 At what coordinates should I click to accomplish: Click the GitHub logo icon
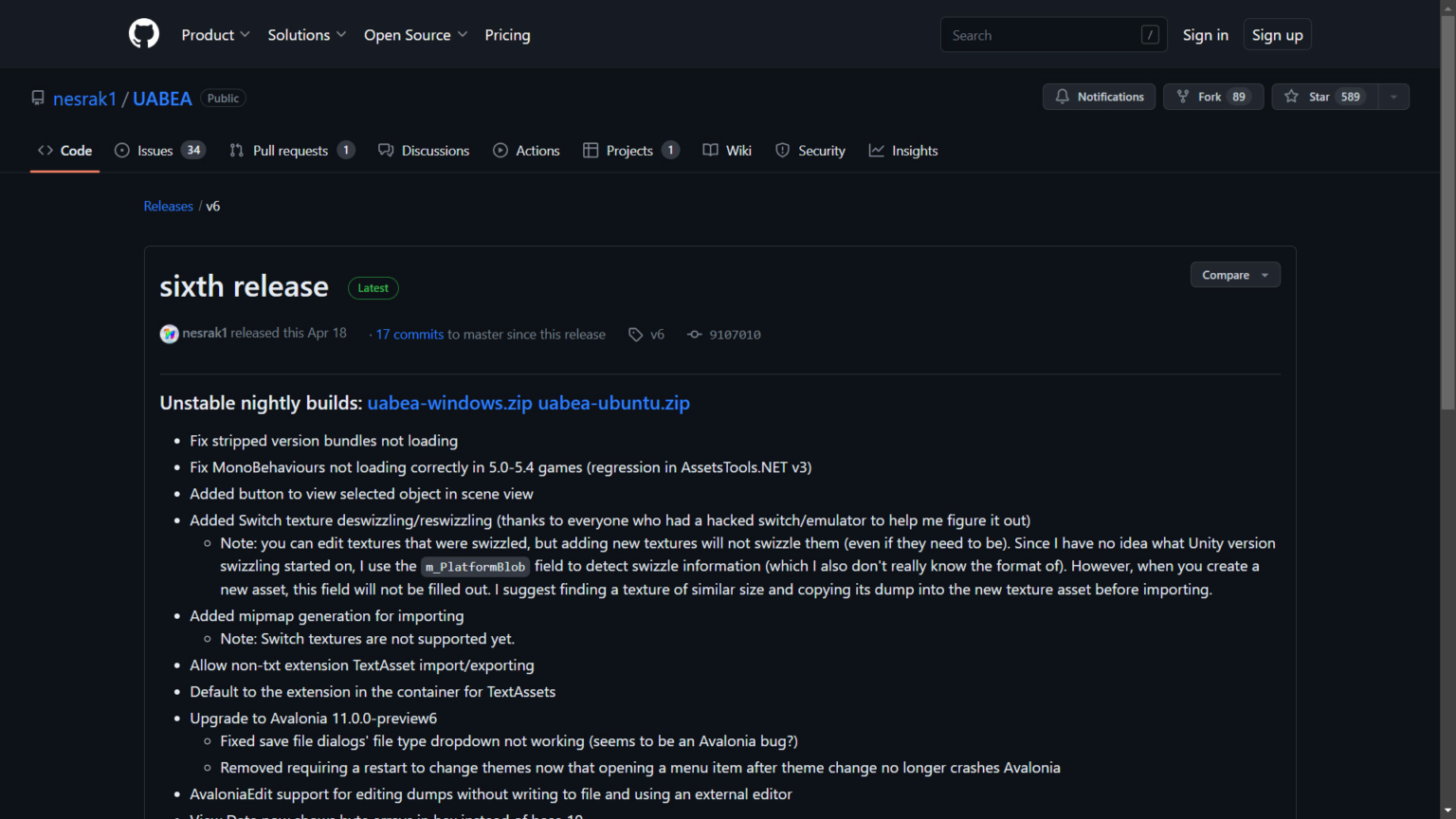pyautogui.click(x=144, y=34)
